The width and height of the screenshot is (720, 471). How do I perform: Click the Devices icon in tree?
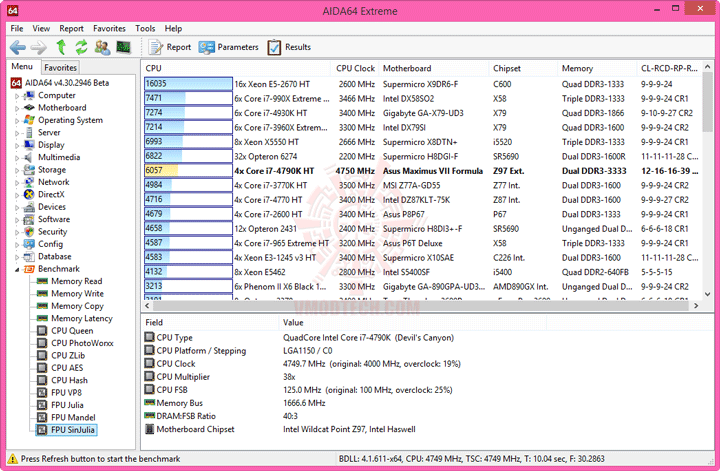pyautogui.click(x=29, y=207)
